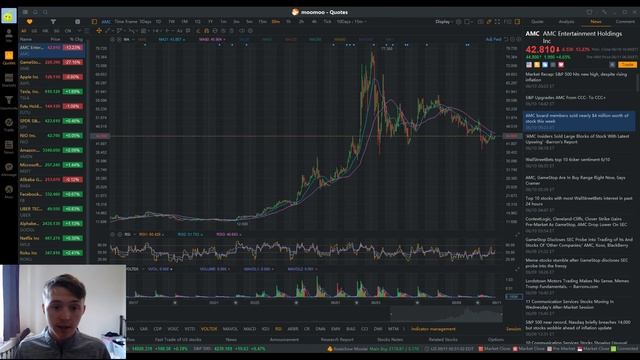Image resolution: width=640 pixels, height=360 pixels.
Task: Click the orange chart layout icon left of AMC
Action: 94,22
